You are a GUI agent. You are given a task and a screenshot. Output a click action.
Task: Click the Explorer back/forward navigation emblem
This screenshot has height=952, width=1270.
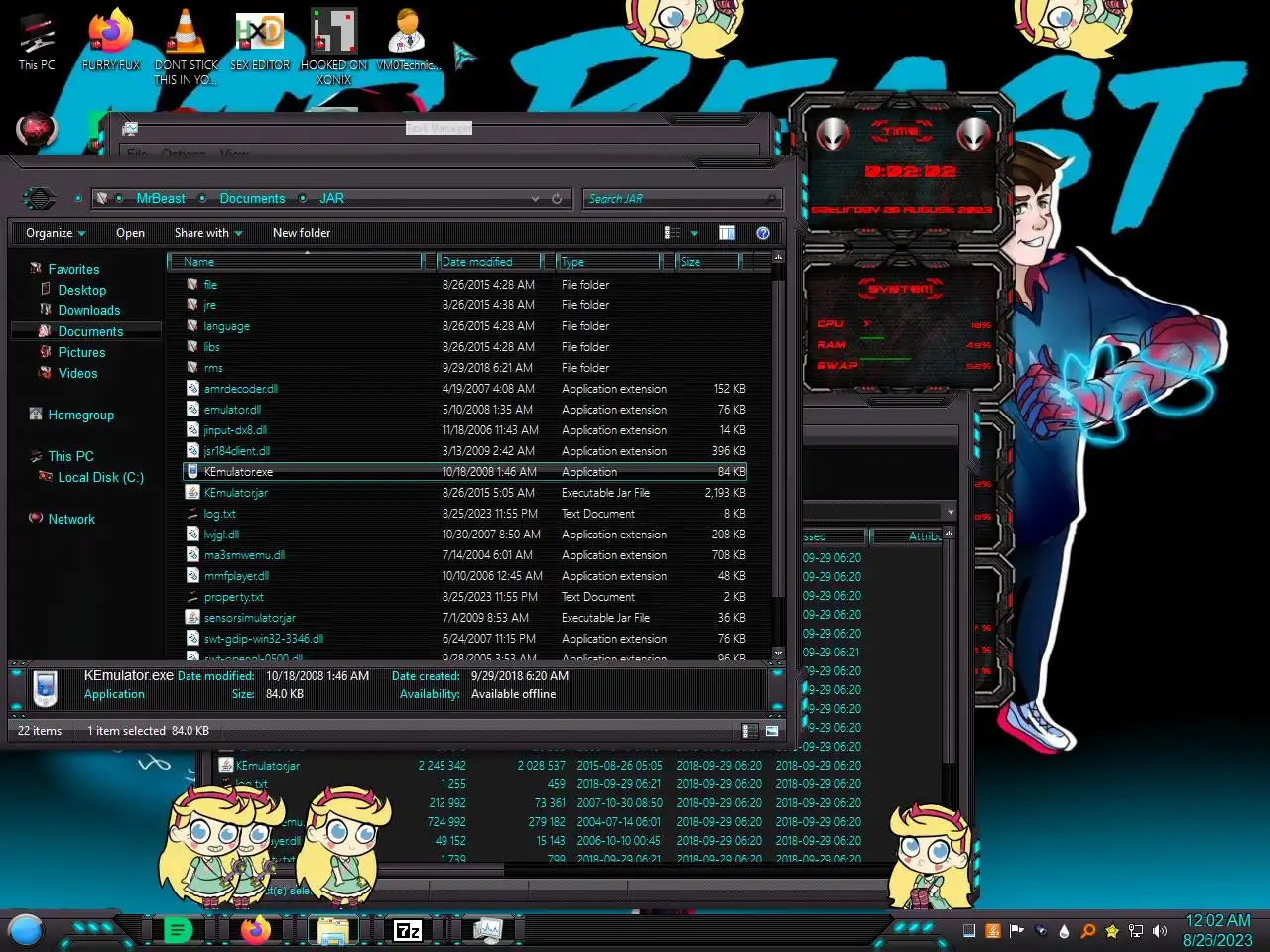(40, 198)
